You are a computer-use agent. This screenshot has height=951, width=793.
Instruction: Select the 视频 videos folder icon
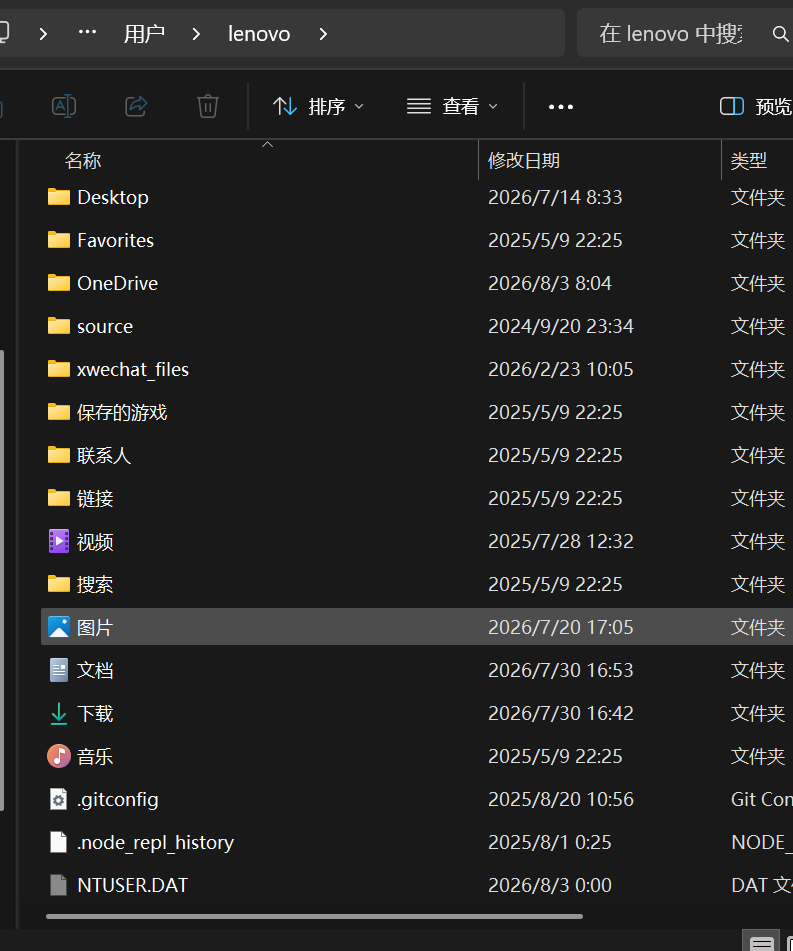click(59, 541)
